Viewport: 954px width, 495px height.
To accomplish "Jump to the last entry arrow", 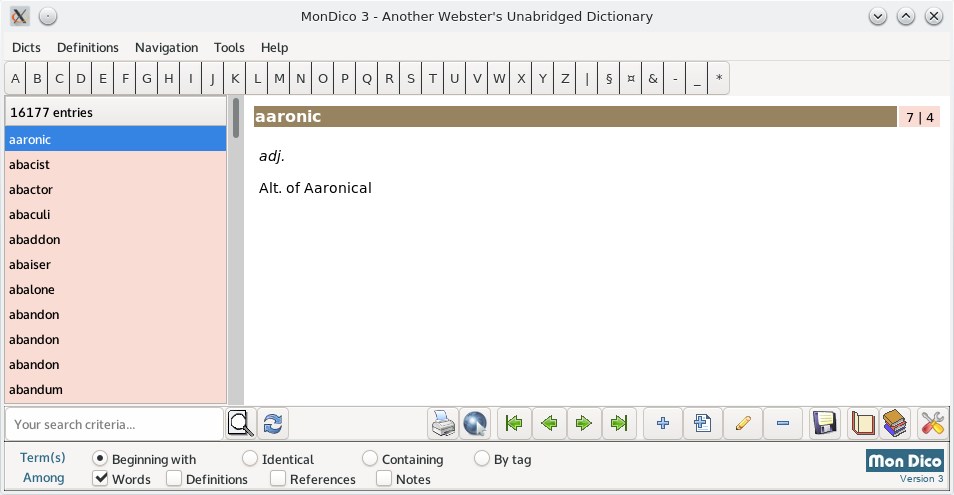I will tap(619, 423).
